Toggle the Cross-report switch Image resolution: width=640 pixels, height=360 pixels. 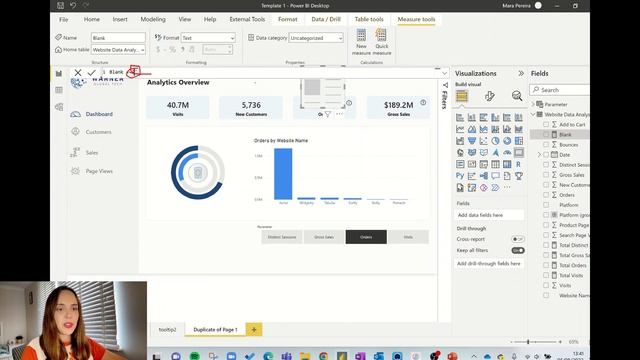point(518,239)
